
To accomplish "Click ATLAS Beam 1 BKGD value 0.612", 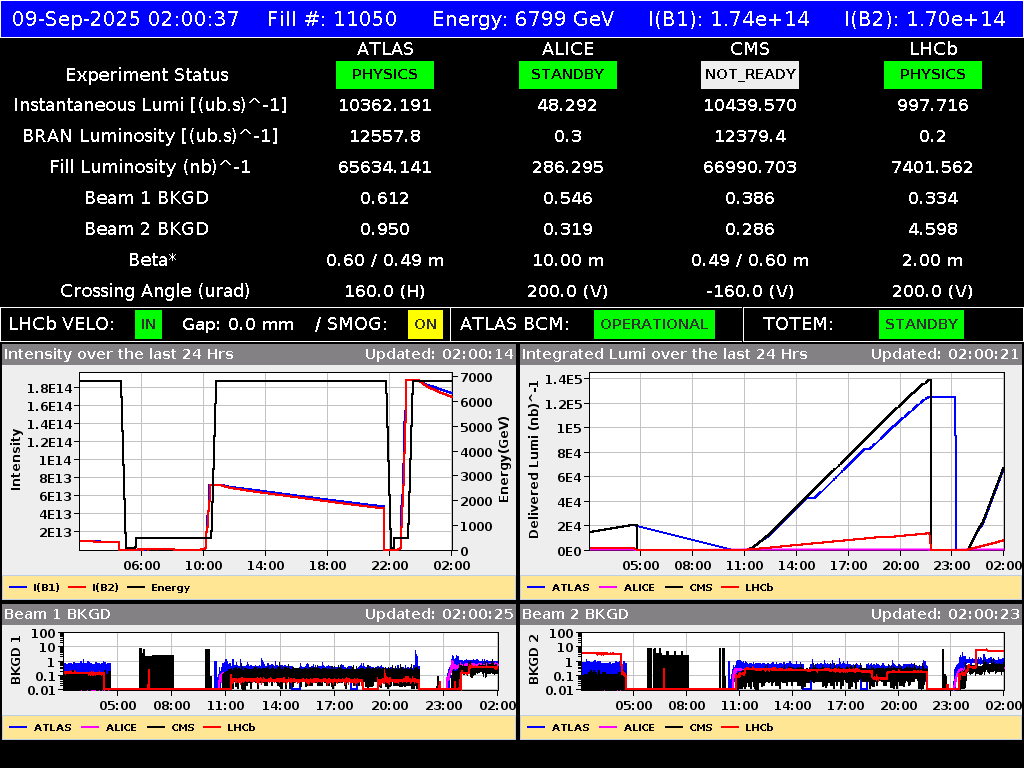I will pyautogui.click(x=385, y=198).
